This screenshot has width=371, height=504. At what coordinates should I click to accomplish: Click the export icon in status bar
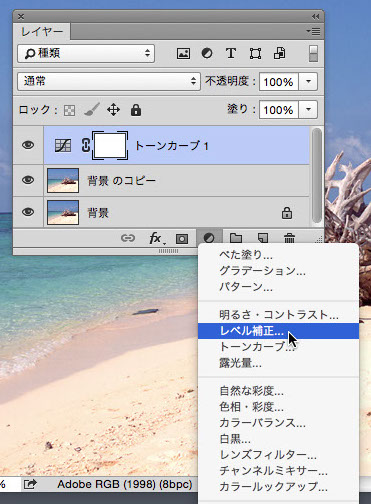point(30,484)
